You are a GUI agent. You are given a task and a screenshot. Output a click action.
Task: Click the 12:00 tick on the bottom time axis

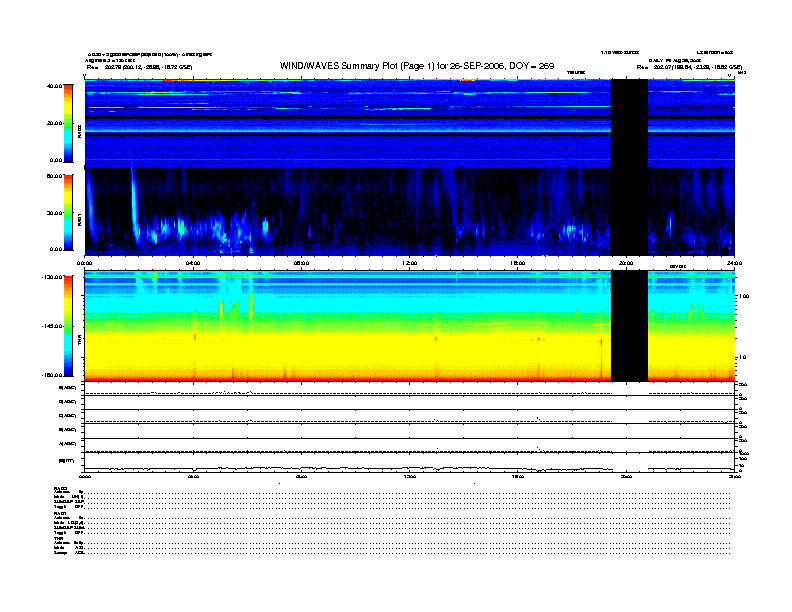(410, 476)
